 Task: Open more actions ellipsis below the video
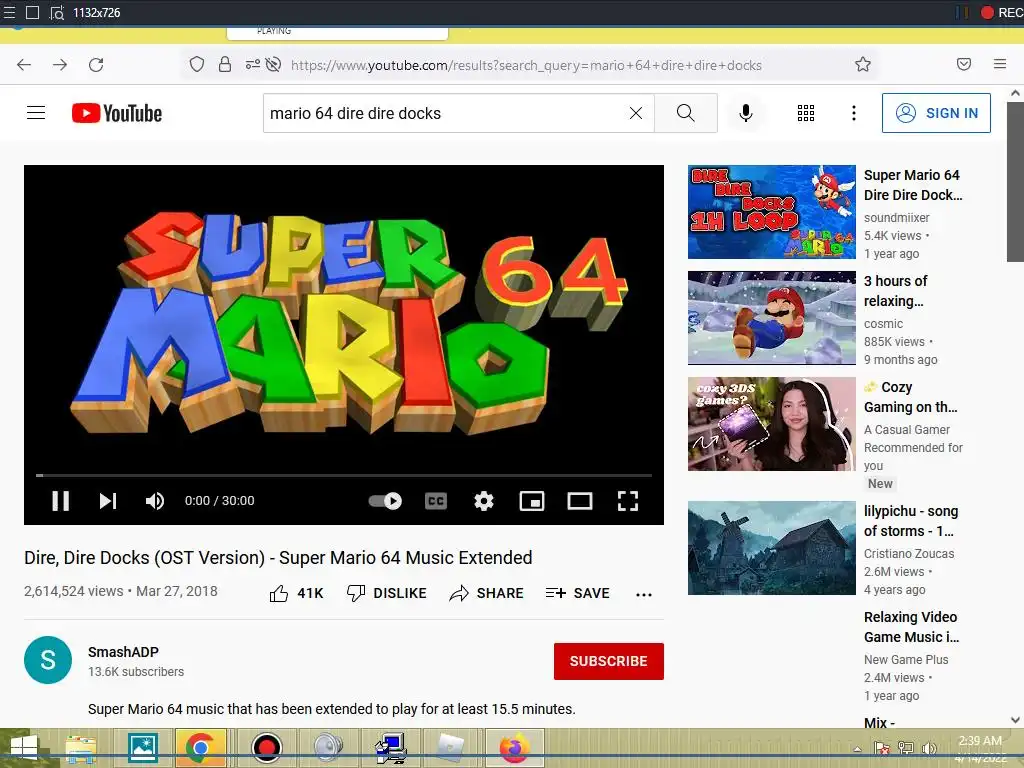tap(644, 594)
